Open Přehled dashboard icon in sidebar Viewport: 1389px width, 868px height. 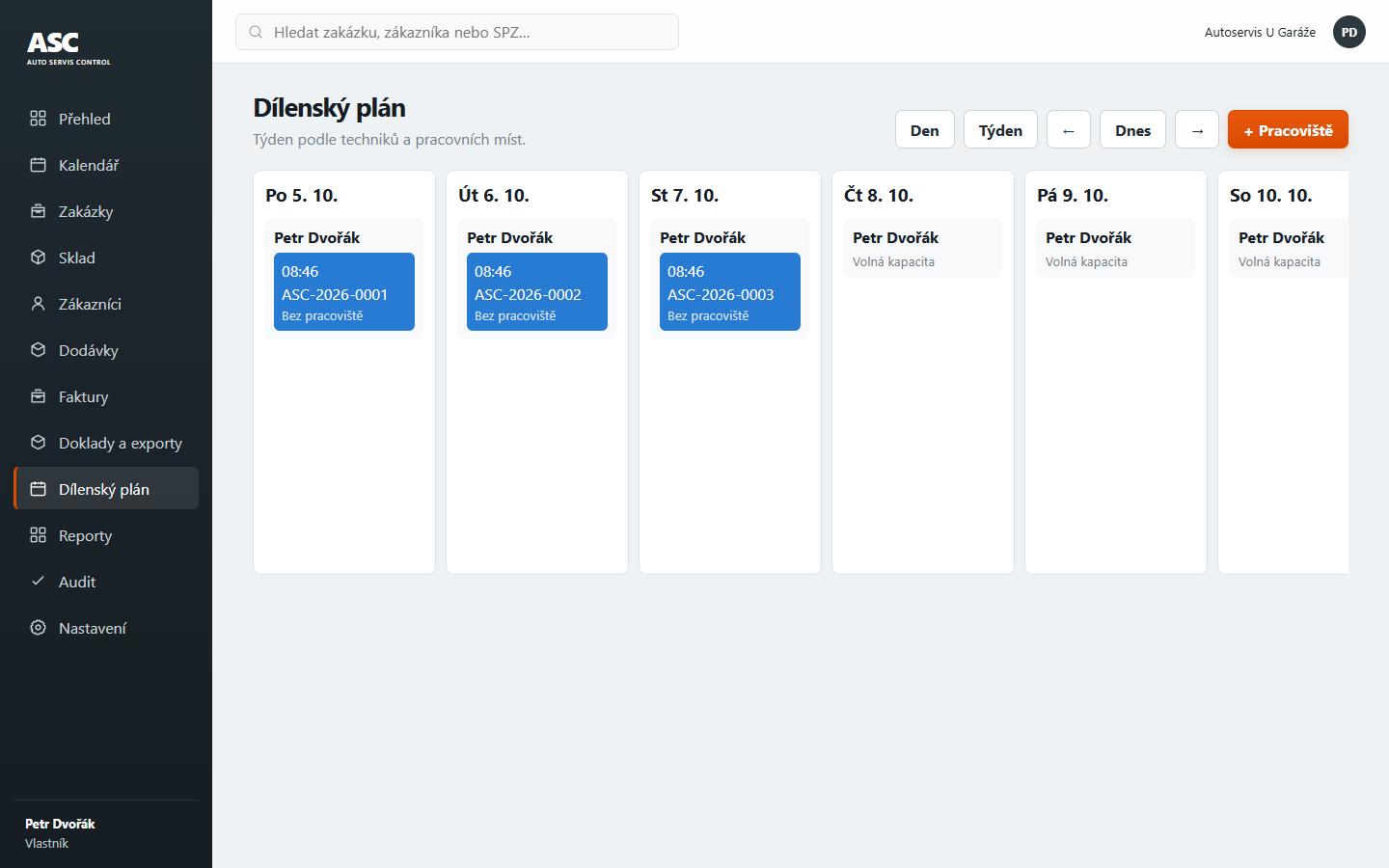pos(38,119)
